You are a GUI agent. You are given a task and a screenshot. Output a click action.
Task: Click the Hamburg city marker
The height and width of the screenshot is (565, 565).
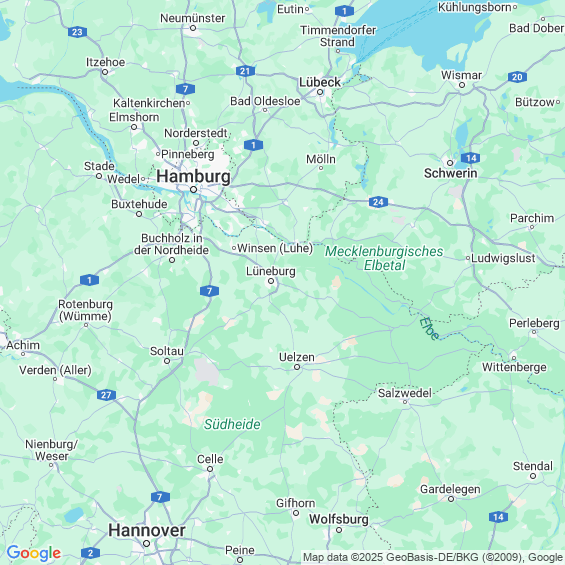pos(193,190)
